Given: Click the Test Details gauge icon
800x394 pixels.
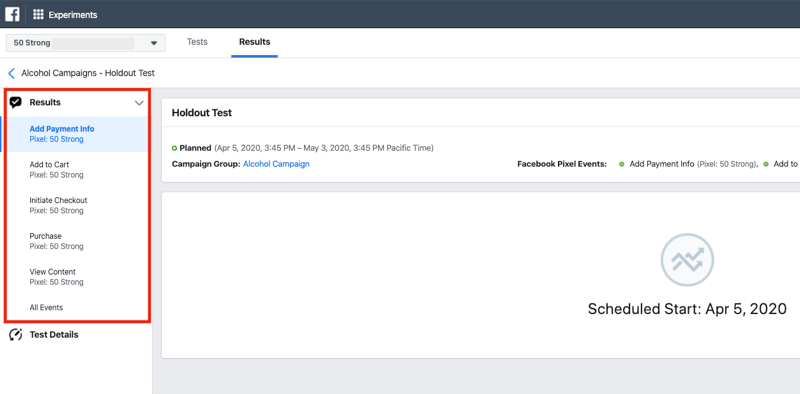Looking at the screenshot, I should click(16, 335).
